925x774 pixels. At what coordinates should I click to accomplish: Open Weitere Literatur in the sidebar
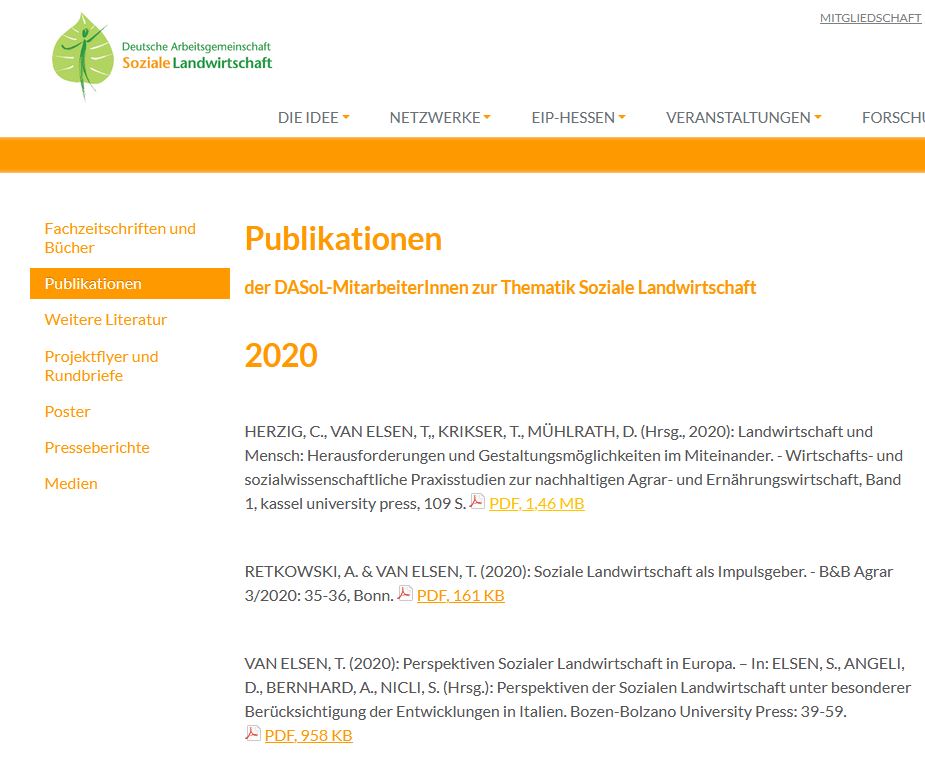pyautogui.click(x=106, y=320)
